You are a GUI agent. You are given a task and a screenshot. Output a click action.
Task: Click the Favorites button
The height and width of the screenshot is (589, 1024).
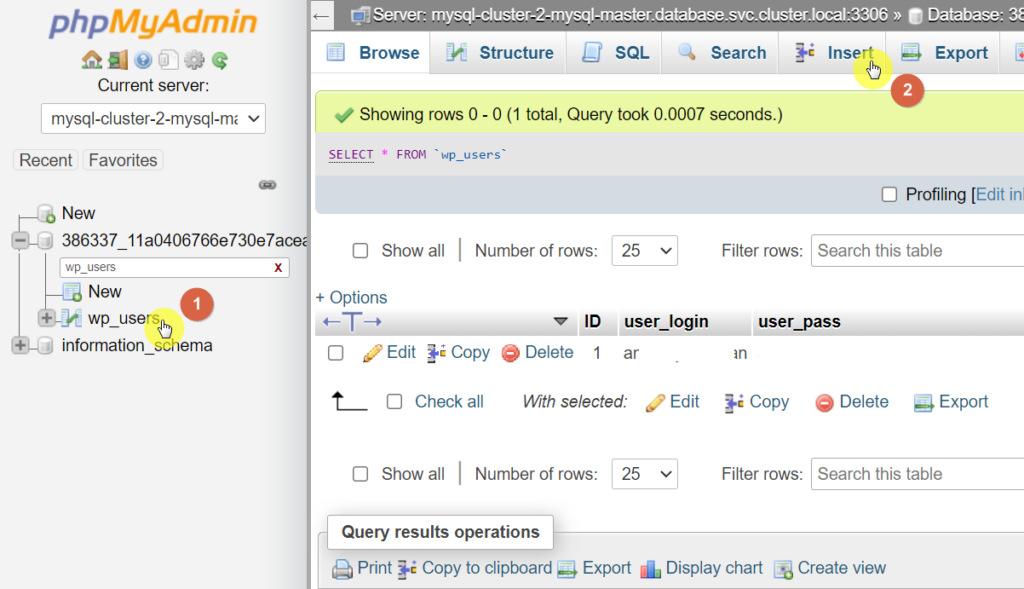coord(123,160)
